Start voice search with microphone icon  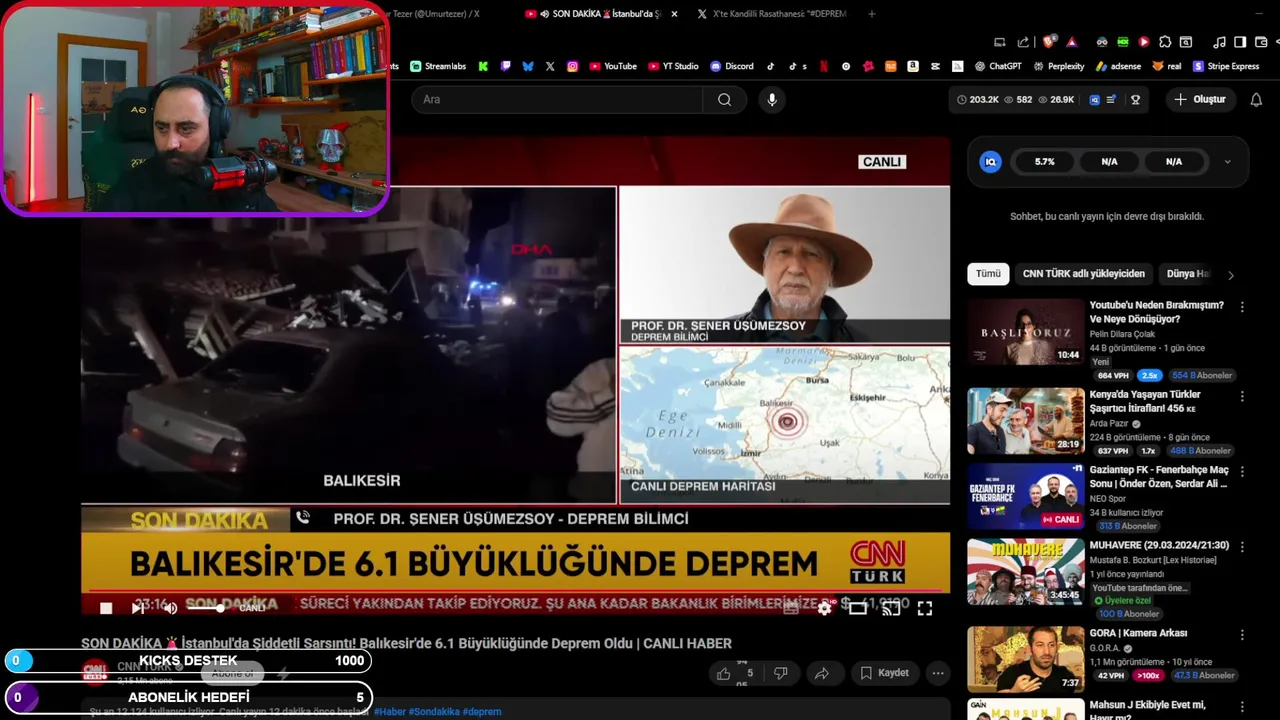point(771,99)
